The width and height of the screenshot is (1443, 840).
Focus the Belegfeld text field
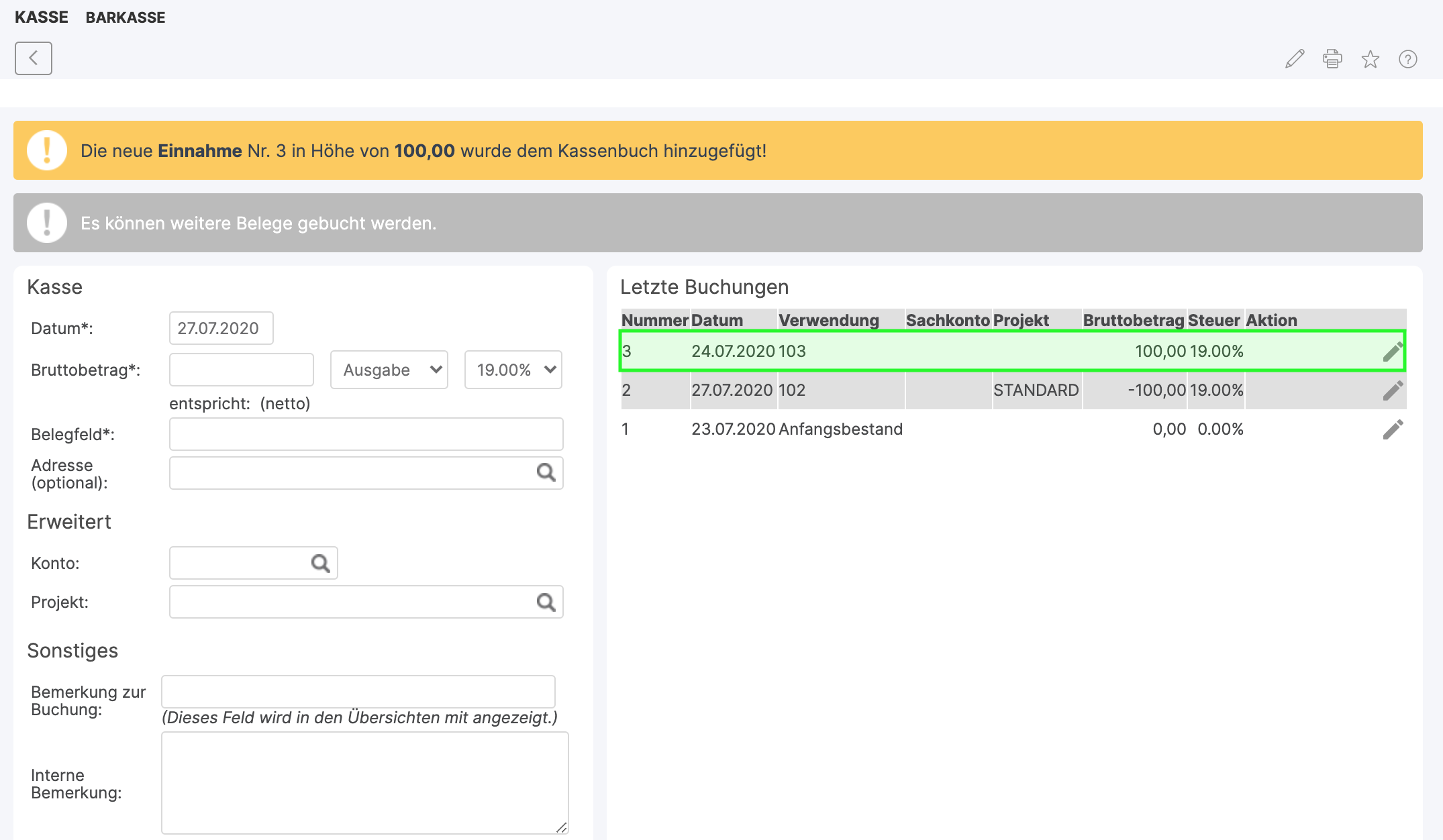366,434
